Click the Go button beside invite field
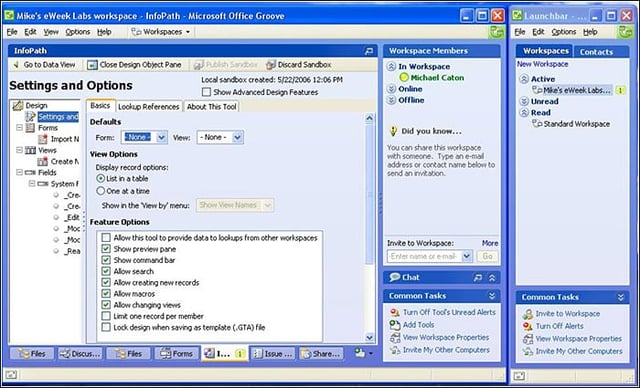 pos(487,256)
